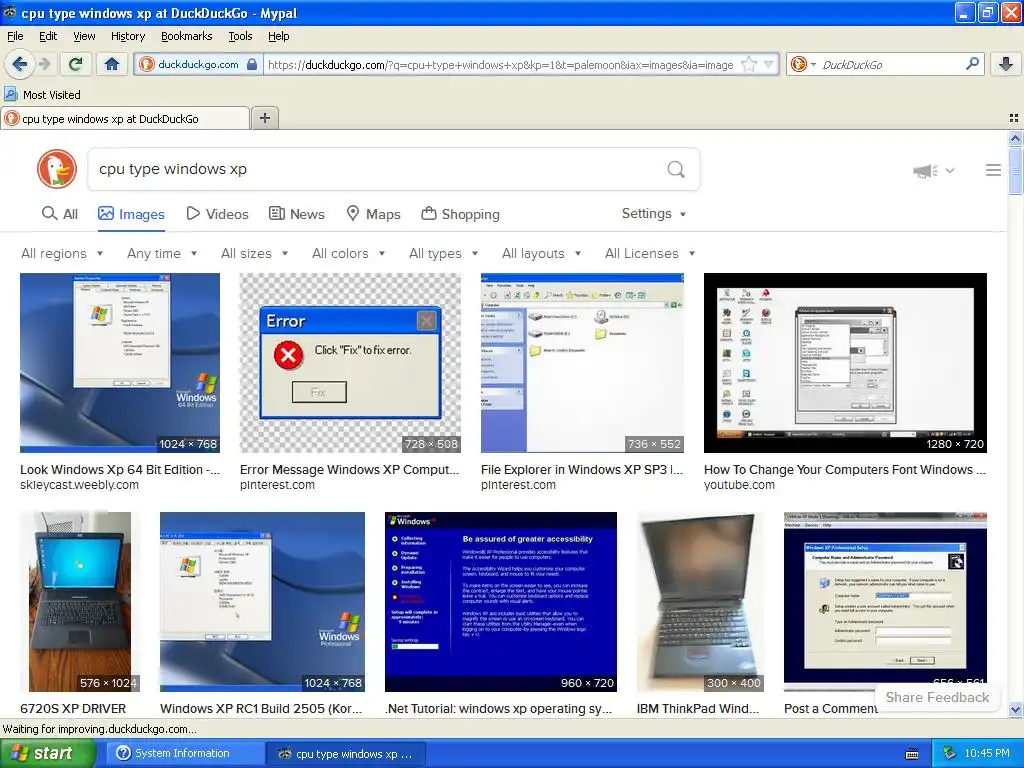Expand the All regions filter
Viewport: 1024px width, 768px height.
(x=62, y=253)
